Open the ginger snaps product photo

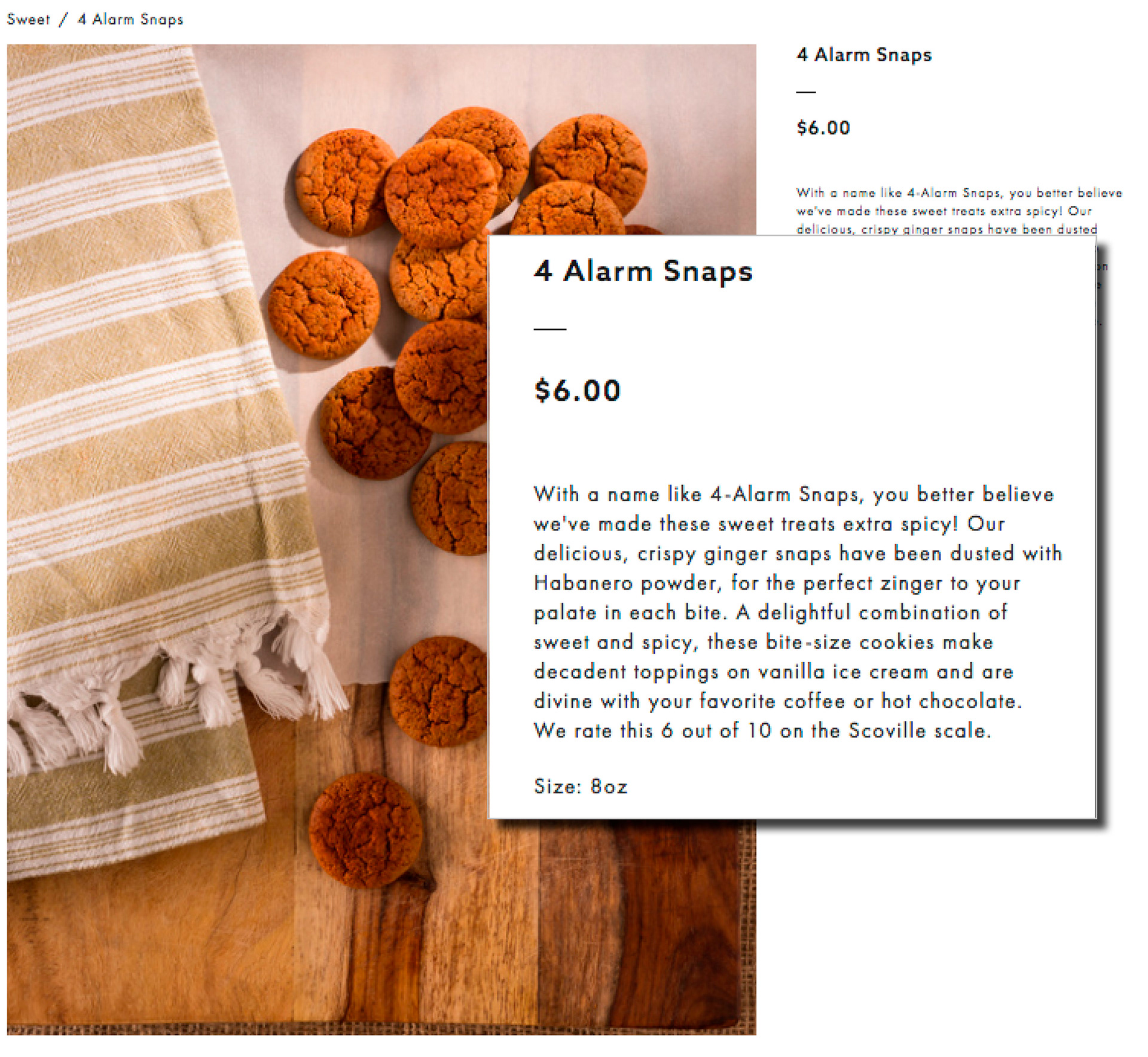tap(381, 540)
